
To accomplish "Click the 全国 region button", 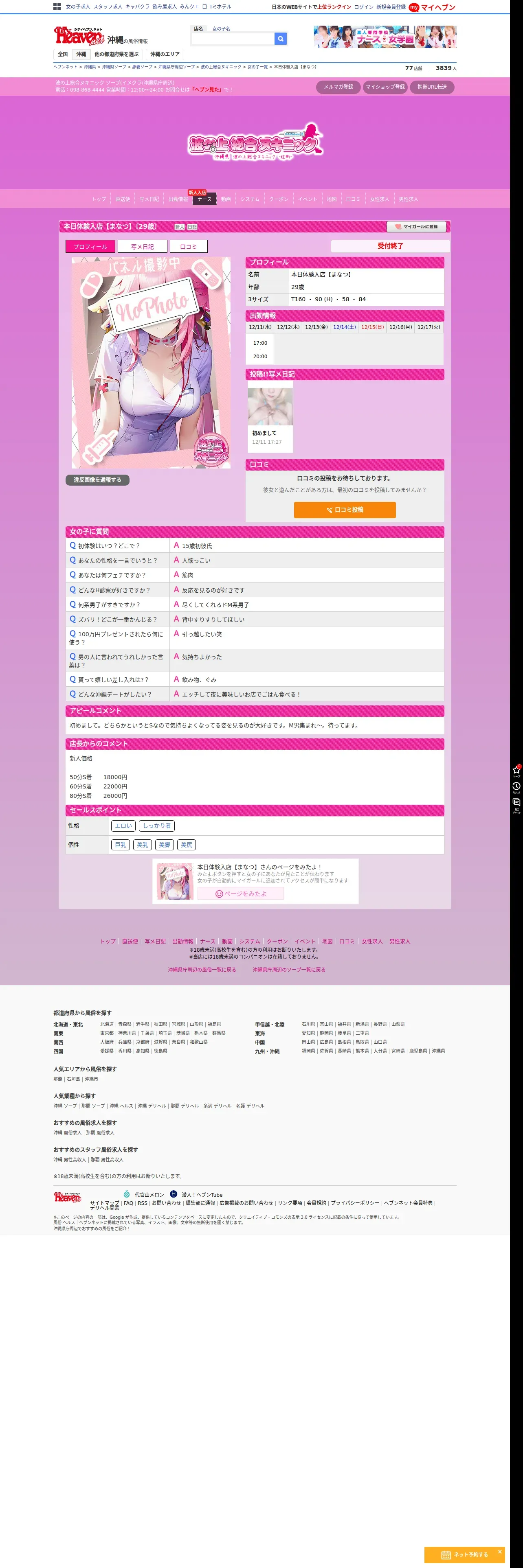I will coord(63,54).
